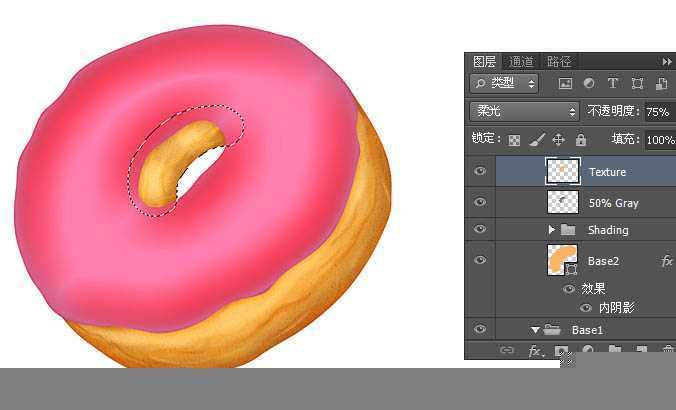Select the Base1 group name
The image size is (676, 410).
pyautogui.click(x=587, y=330)
